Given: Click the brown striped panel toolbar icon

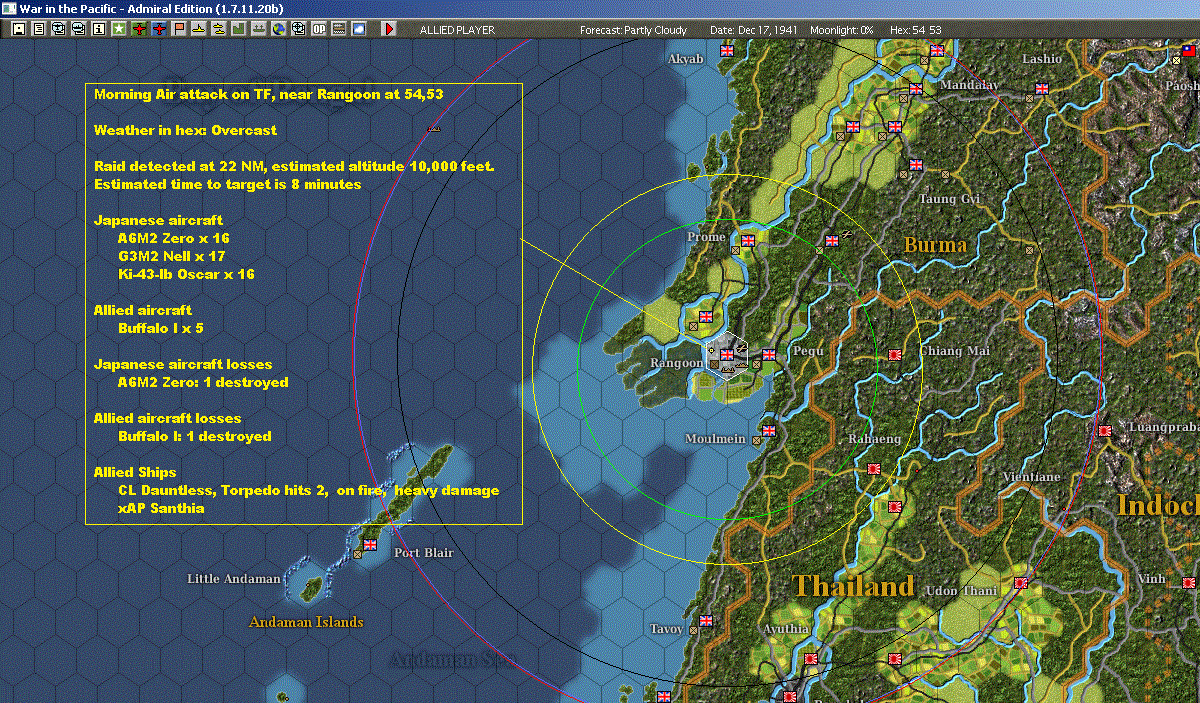Looking at the screenshot, I should (339, 29).
